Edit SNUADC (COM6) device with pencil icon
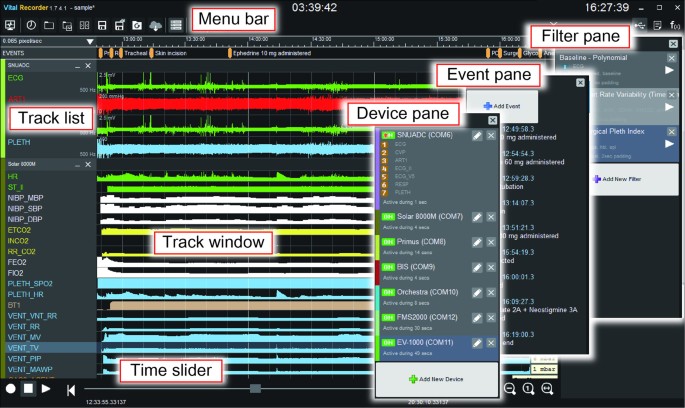This screenshot has height=408, width=685. click(477, 136)
